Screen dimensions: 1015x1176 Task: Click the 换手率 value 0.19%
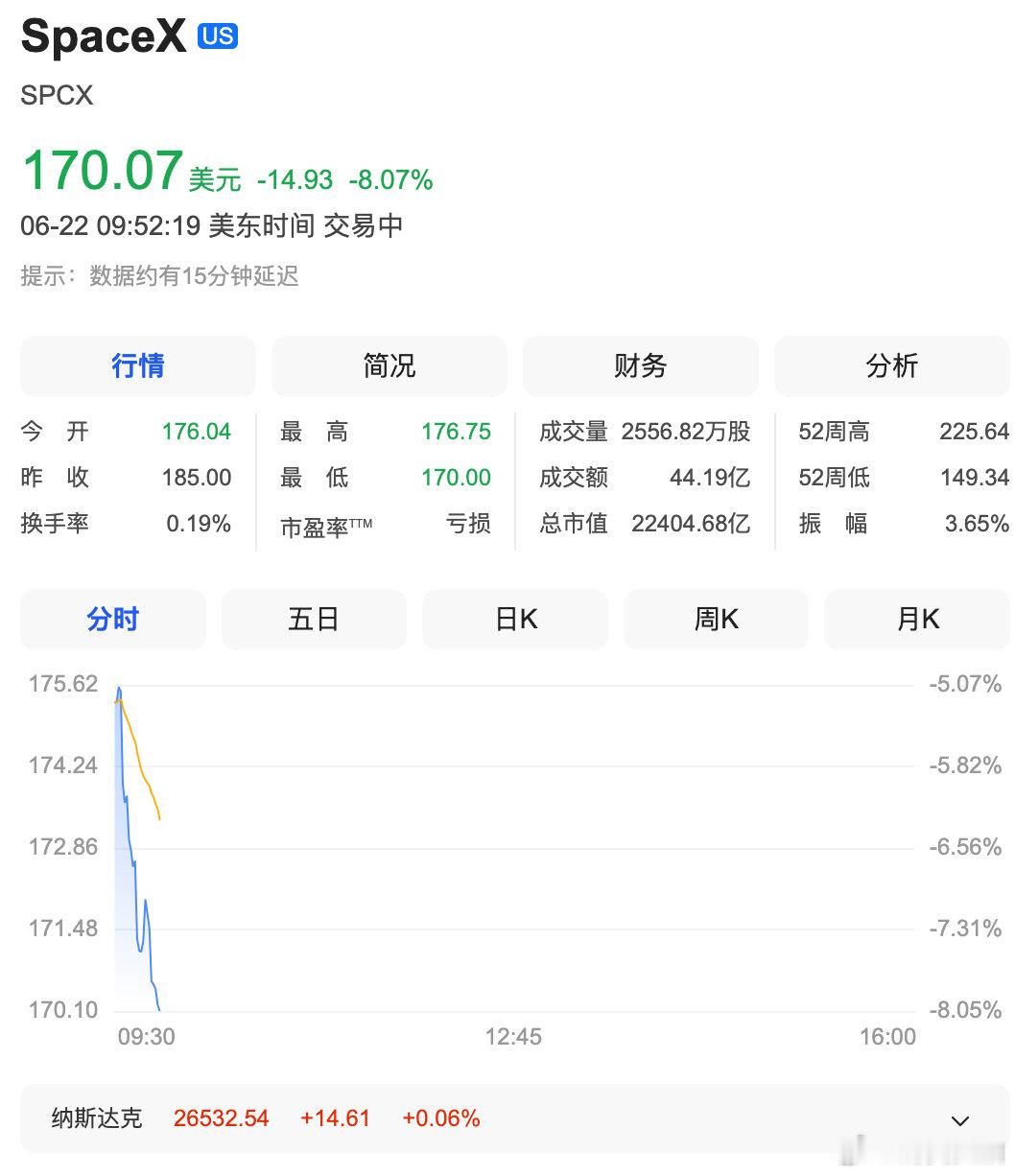point(199,524)
